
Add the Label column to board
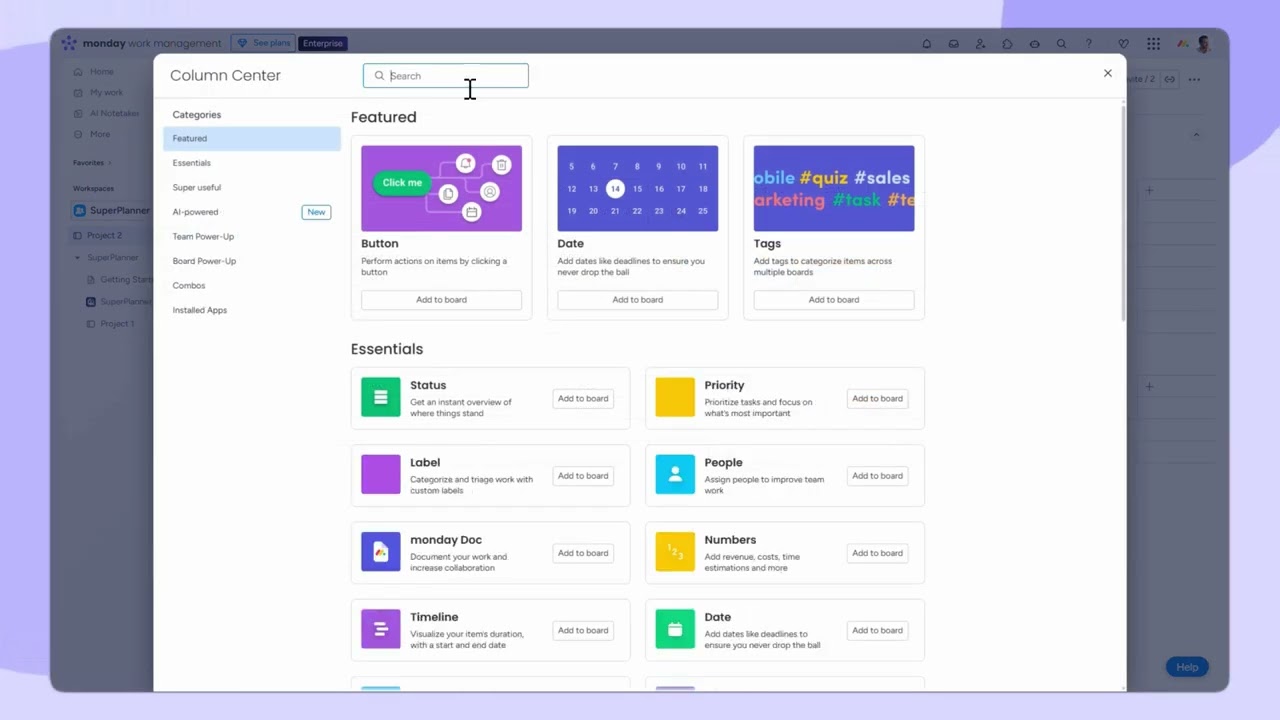coord(583,476)
